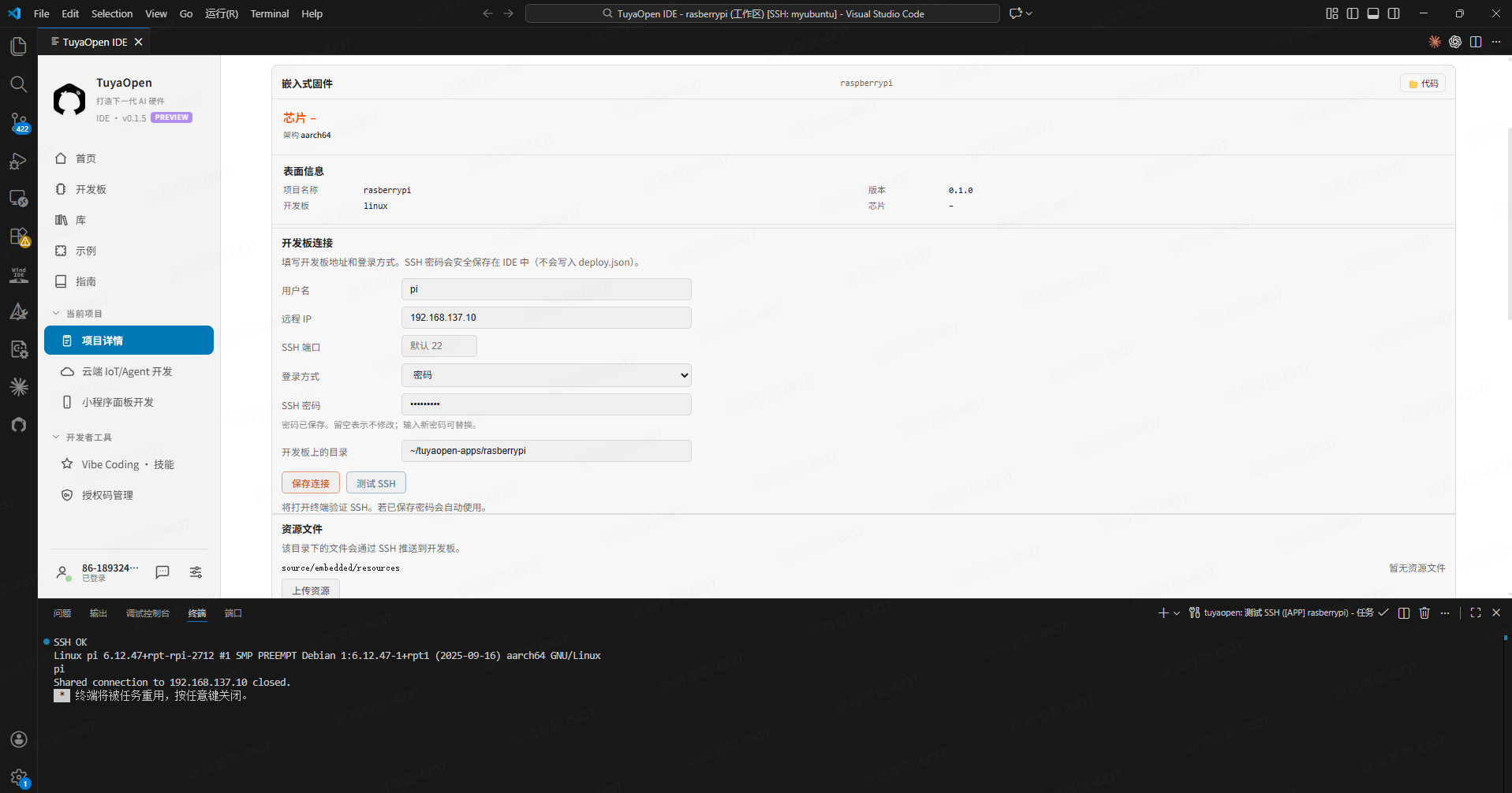The image size is (1512, 793).
Task: Toggle secondary side bar layout icon
Action: 1394,13
